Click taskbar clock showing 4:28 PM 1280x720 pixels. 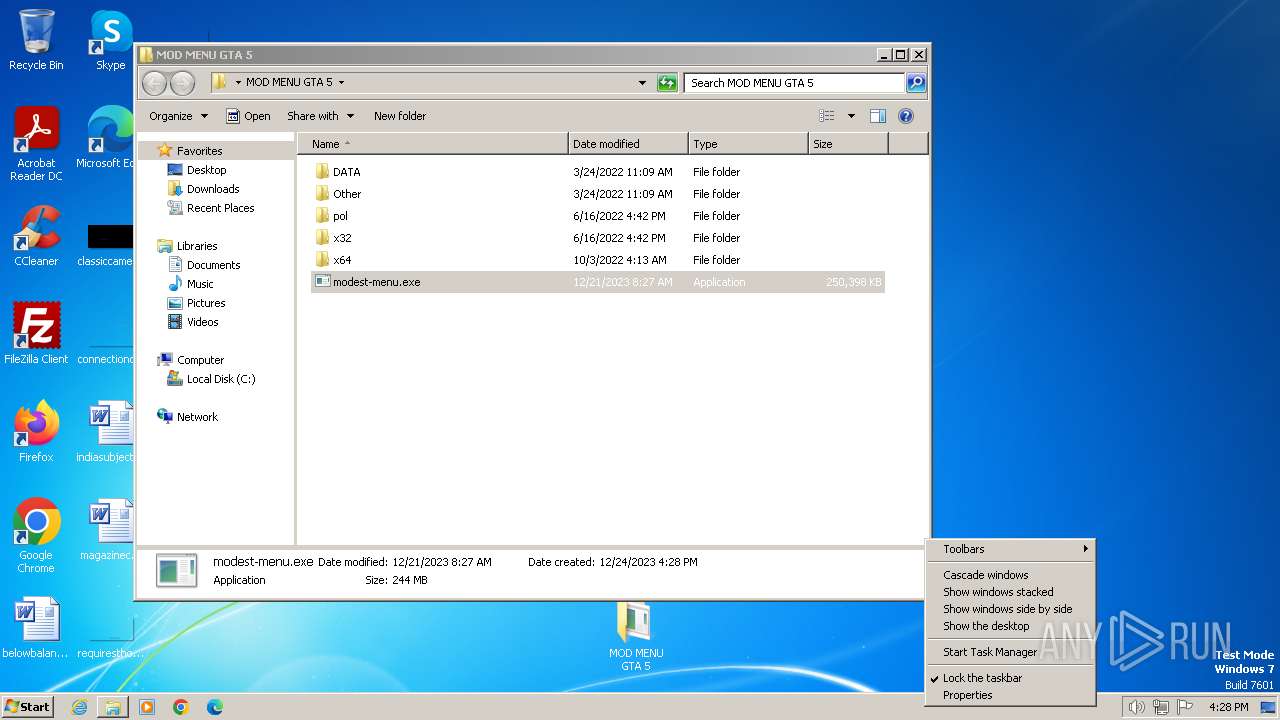[x=1228, y=707]
